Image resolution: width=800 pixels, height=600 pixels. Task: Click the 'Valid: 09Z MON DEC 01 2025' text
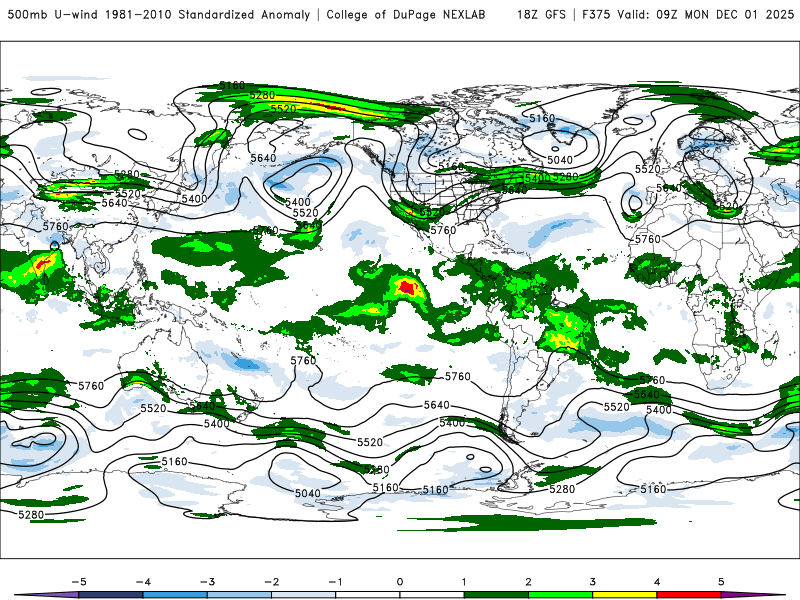click(706, 14)
